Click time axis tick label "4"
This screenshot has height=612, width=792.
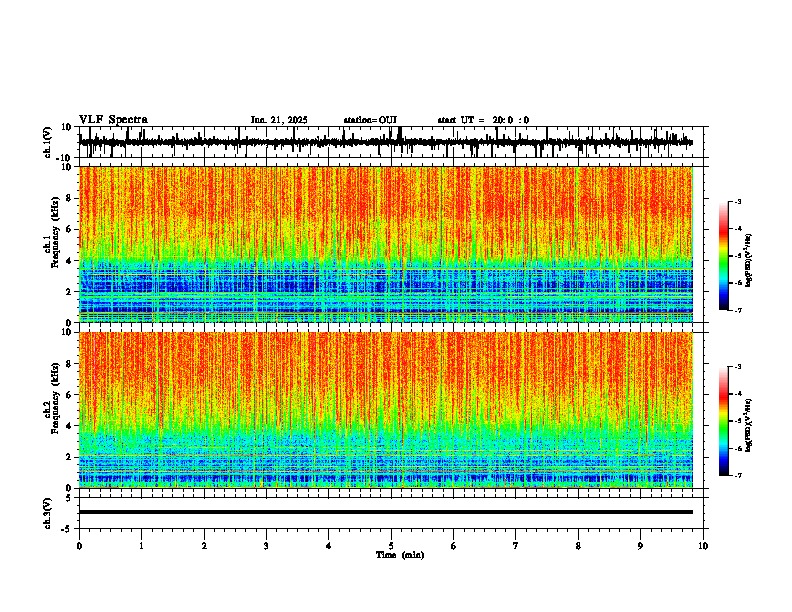329,546
